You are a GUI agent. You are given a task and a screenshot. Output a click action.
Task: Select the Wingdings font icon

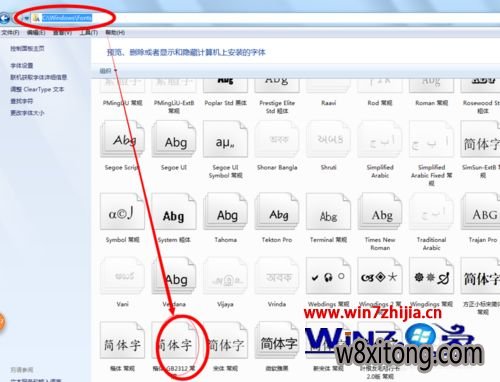point(431,275)
